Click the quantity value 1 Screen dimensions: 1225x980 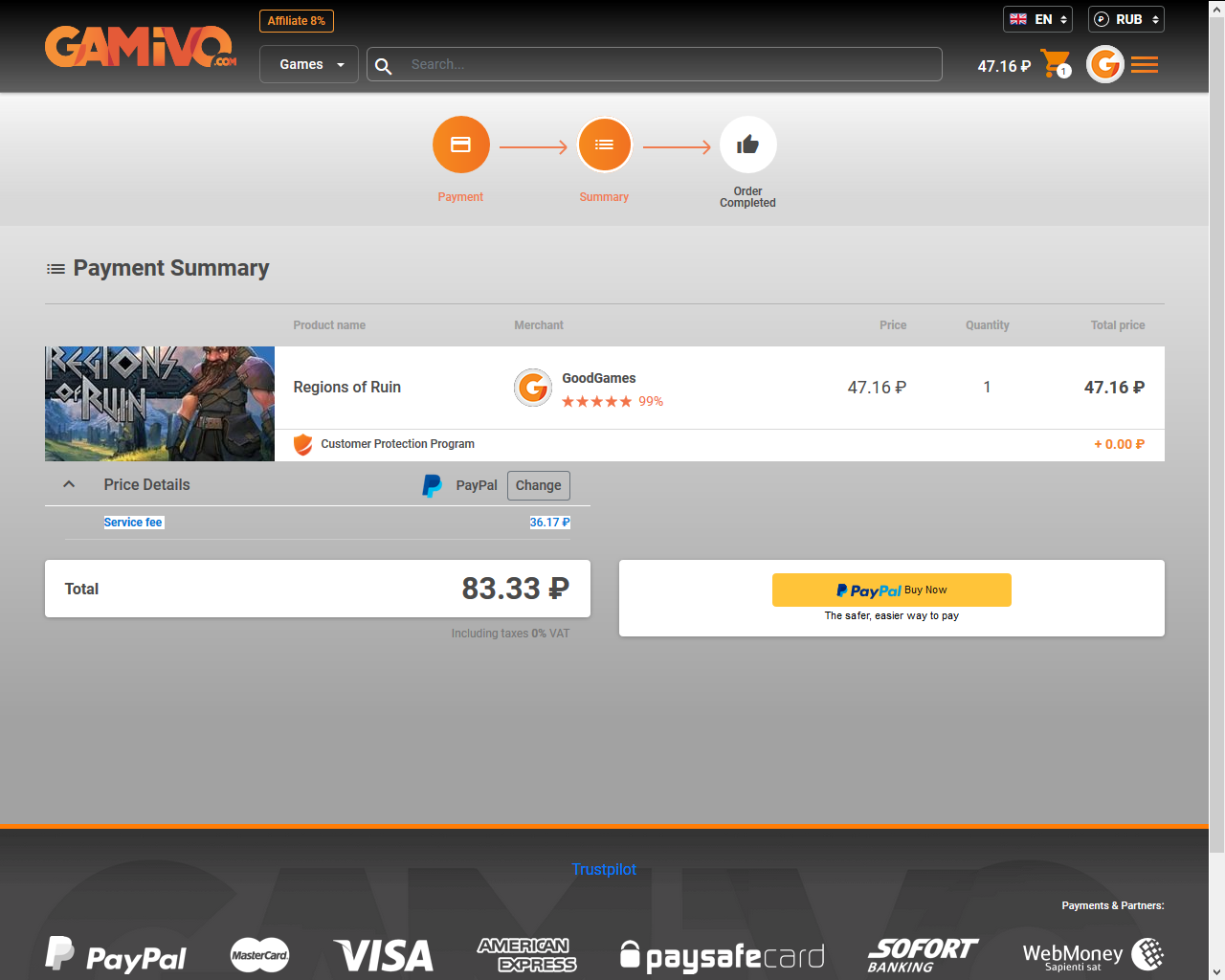pos(988,388)
